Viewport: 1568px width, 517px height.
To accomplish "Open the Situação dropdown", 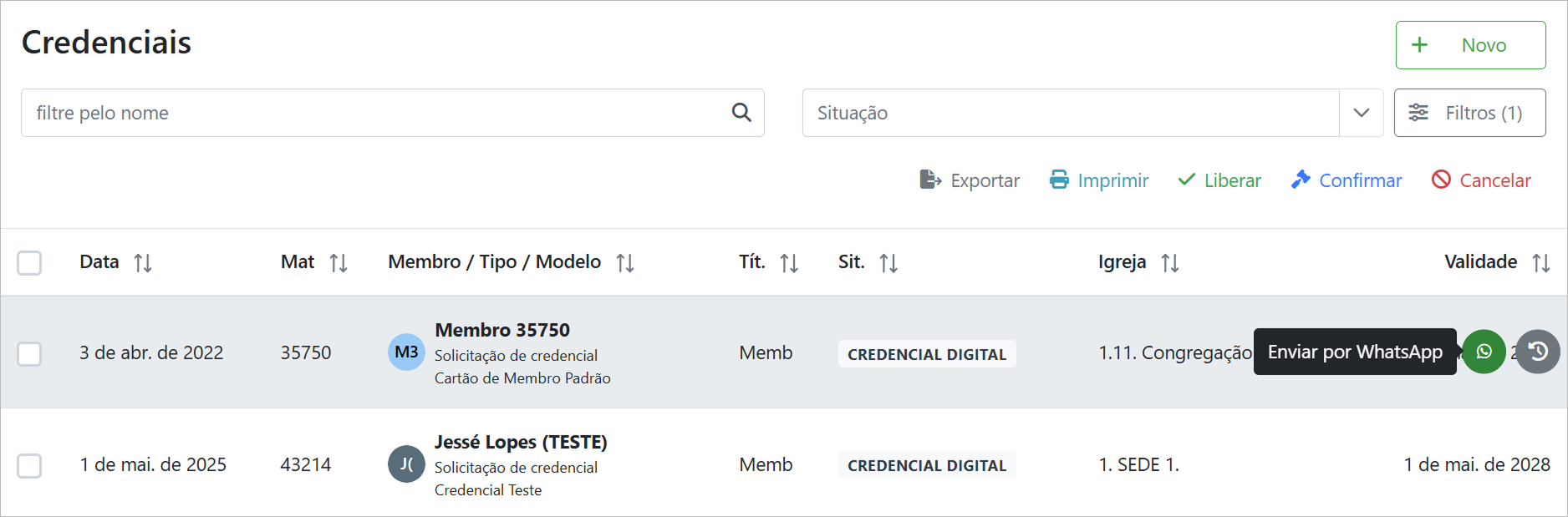I will tap(1070, 113).
